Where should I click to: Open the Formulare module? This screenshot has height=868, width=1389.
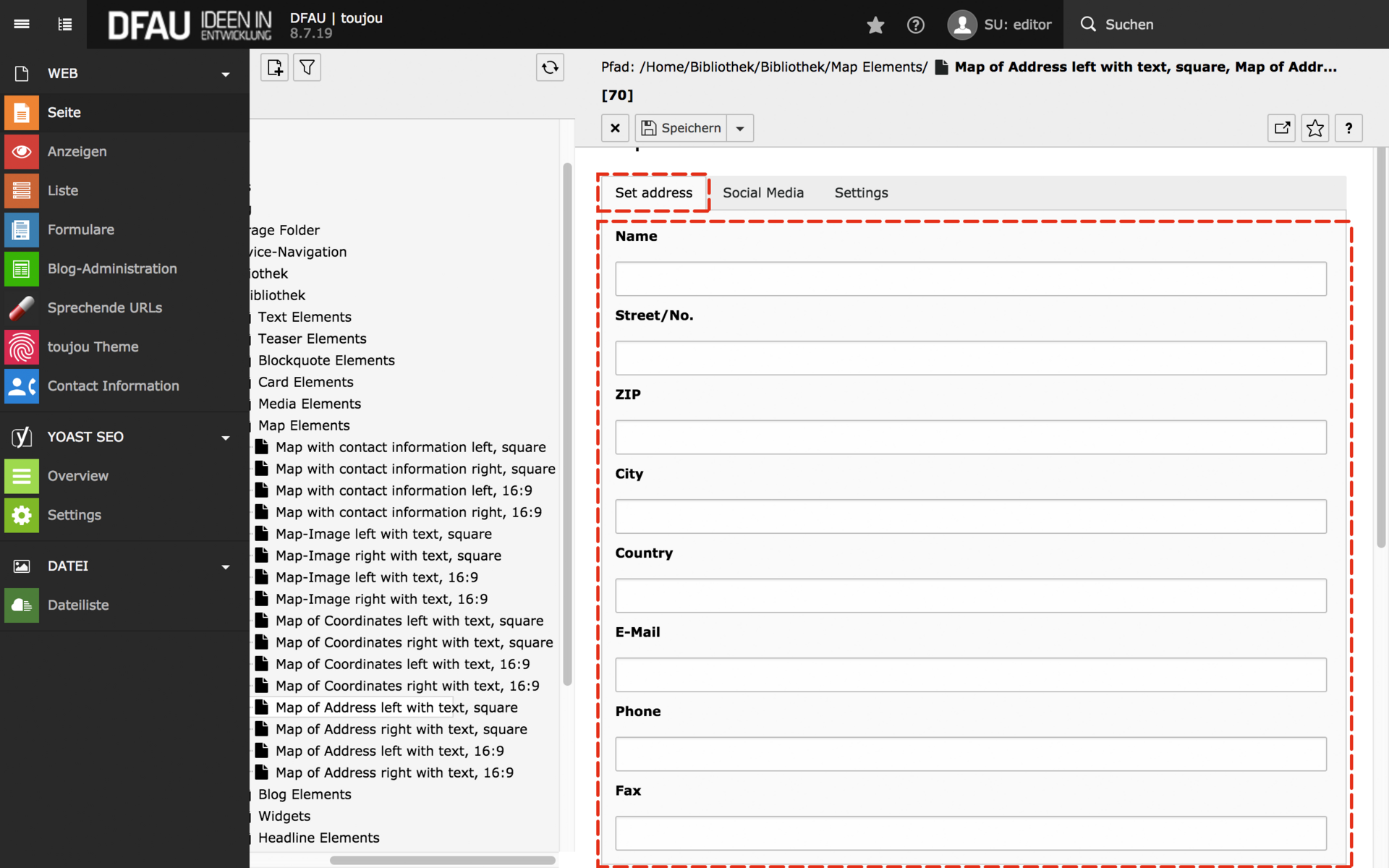click(124, 229)
